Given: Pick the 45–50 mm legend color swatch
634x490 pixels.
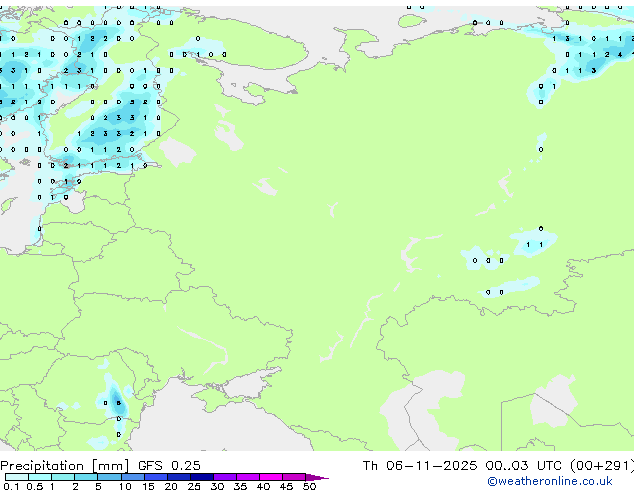Looking at the screenshot, I should [x=294, y=477].
